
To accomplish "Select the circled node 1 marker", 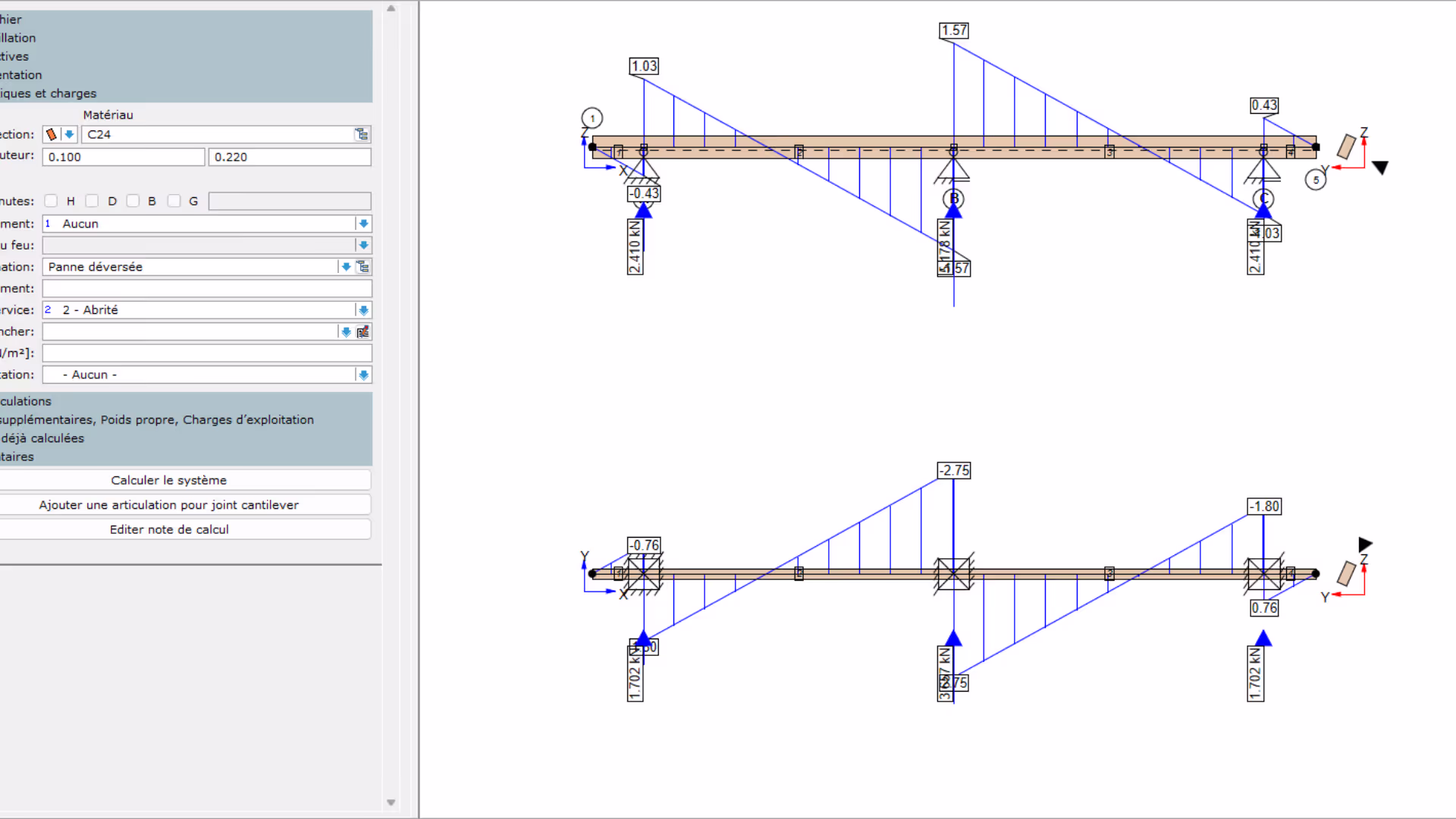I will (592, 118).
